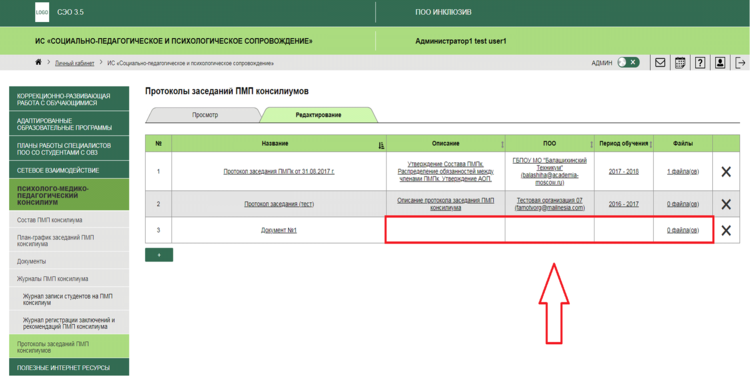Open Сетевое взаимодействие sidebar section
This screenshot has width=750, height=382.
tap(69, 170)
